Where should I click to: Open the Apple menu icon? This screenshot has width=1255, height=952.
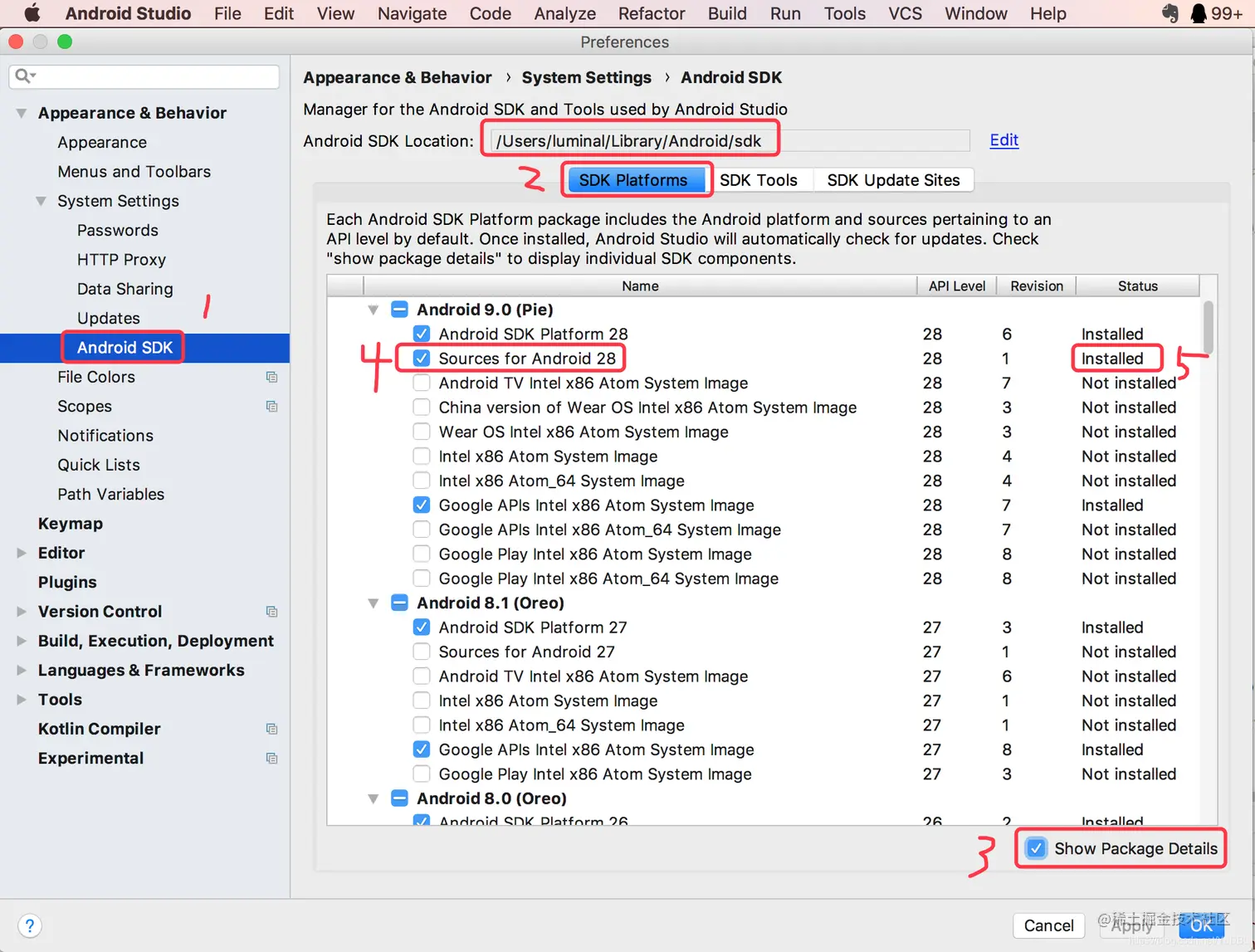pos(32,13)
